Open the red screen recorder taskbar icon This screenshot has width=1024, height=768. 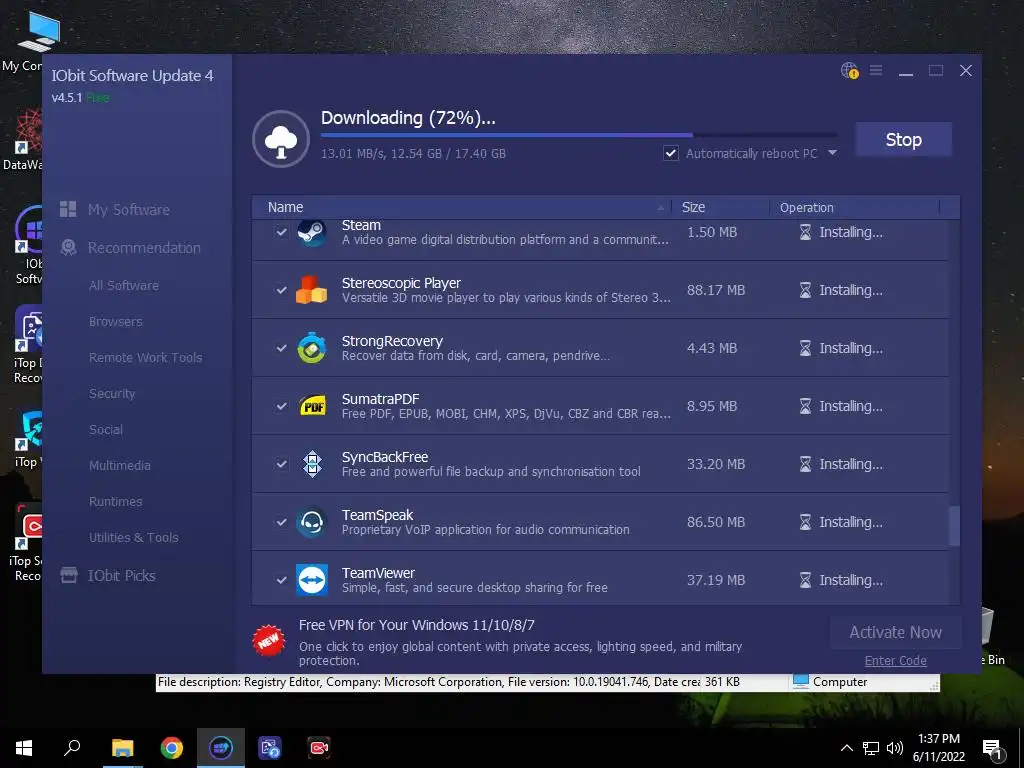[x=319, y=748]
